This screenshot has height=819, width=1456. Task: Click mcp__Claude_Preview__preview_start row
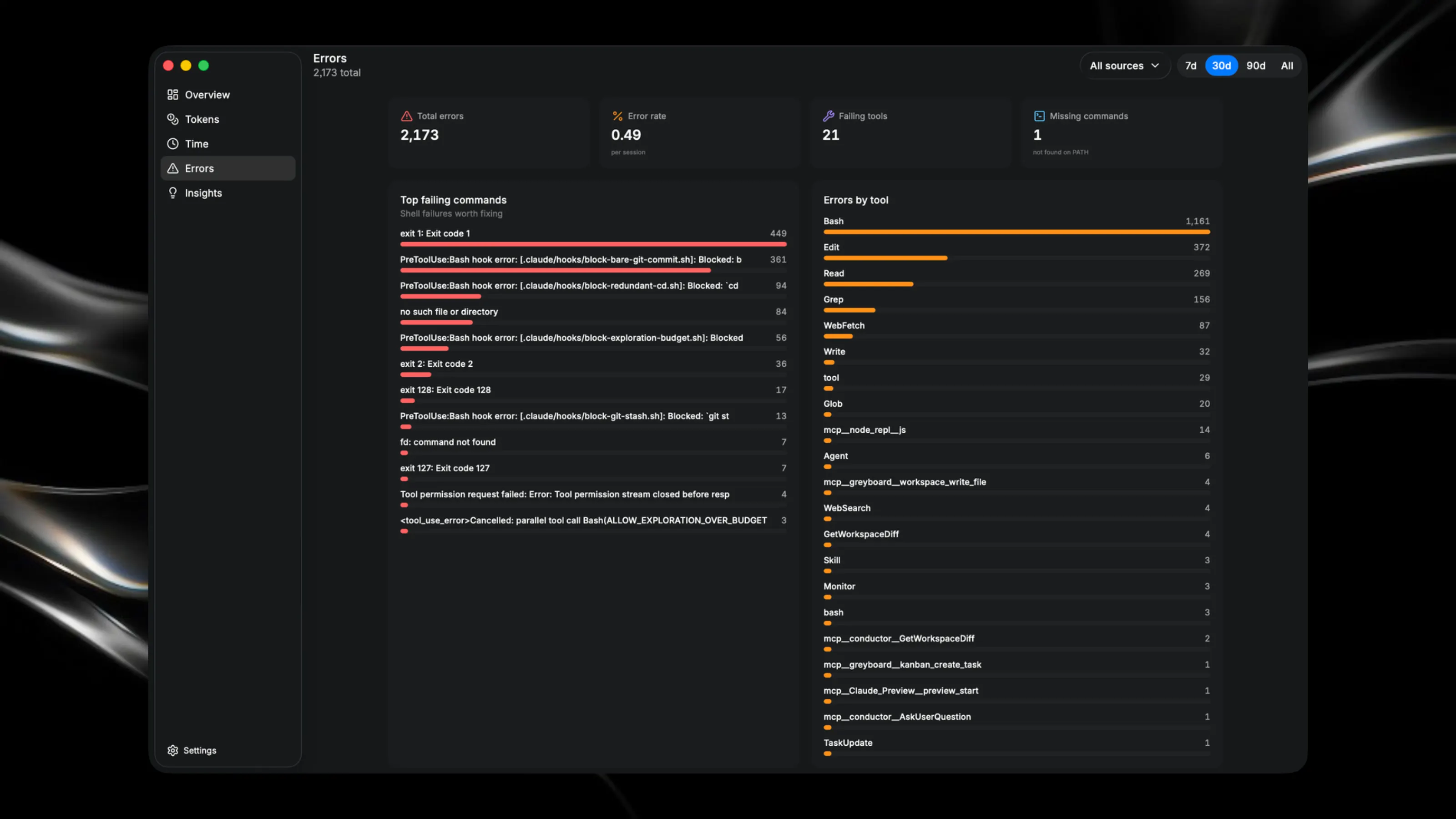pyautogui.click(x=1016, y=695)
